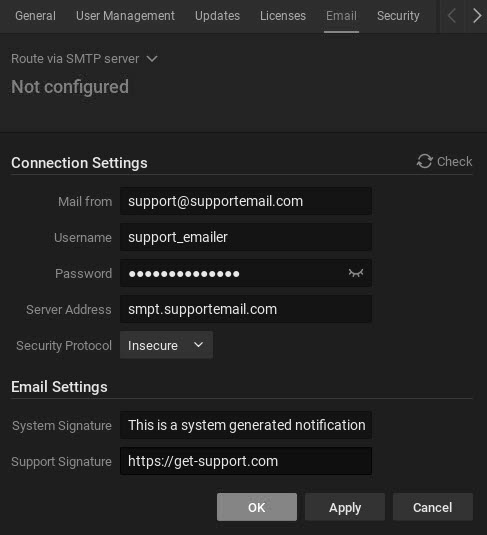Go to the Licenses tab
Screen dimensions: 487x535
point(283,16)
